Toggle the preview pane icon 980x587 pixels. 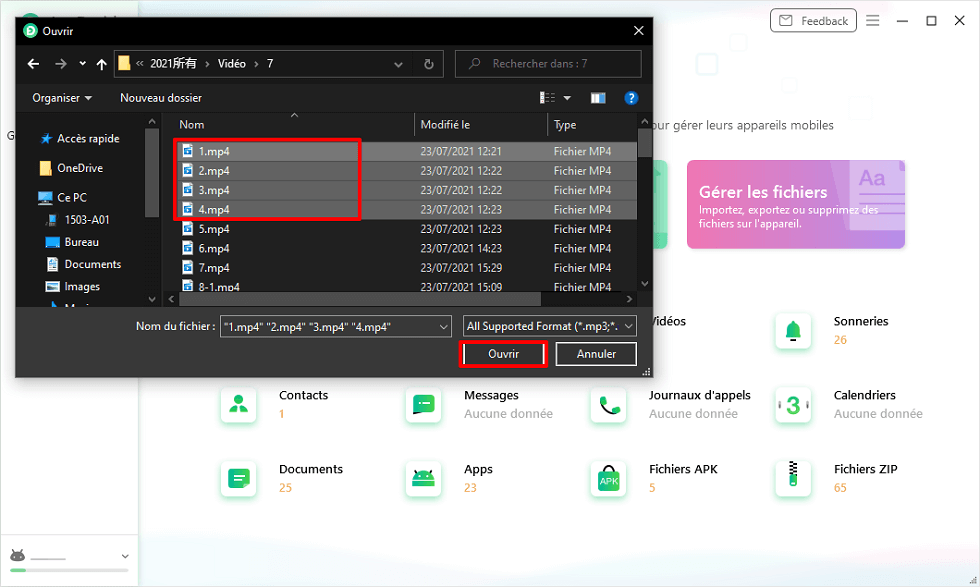pos(598,98)
